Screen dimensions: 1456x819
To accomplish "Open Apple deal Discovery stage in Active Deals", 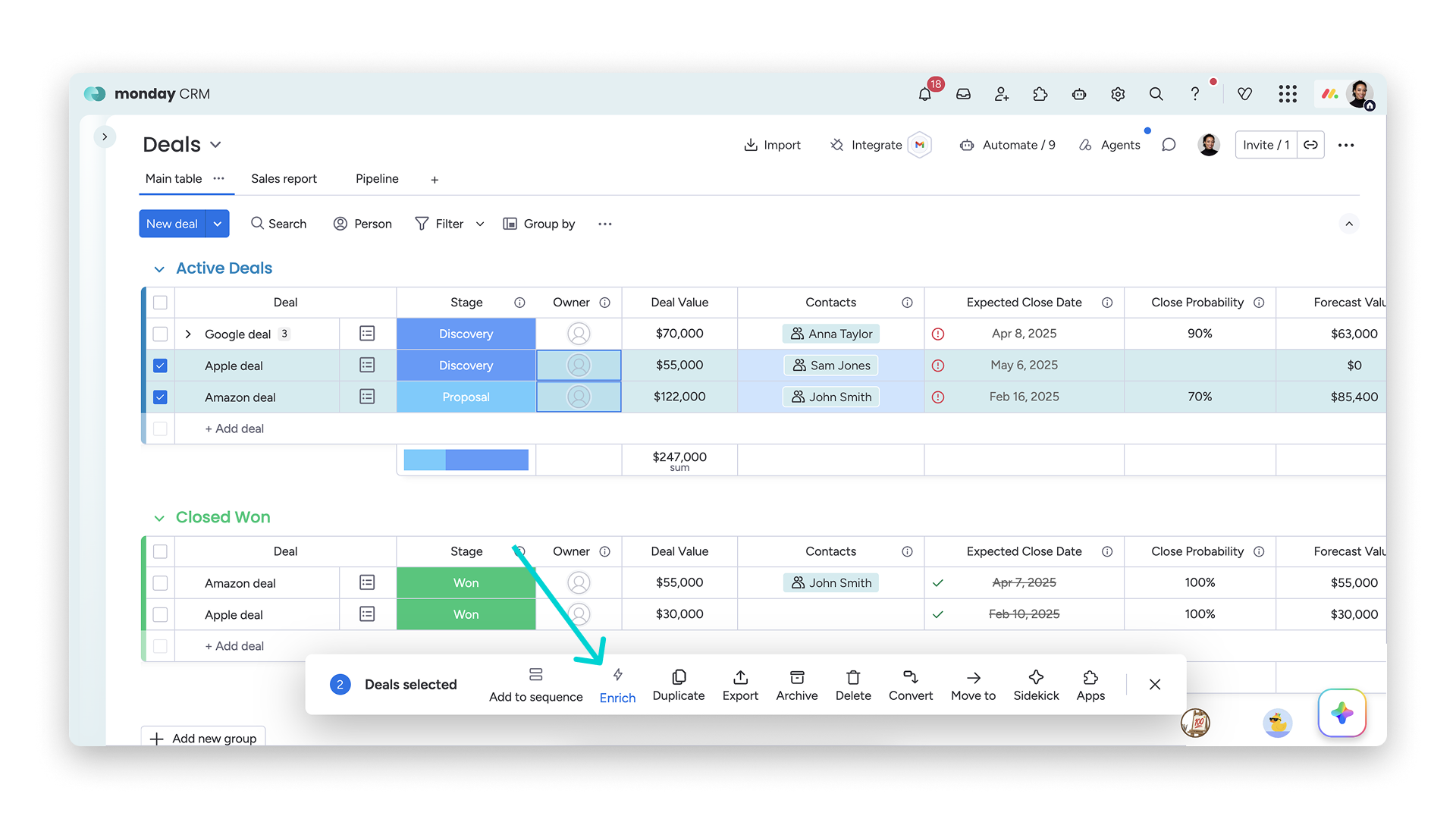I will click(466, 366).
